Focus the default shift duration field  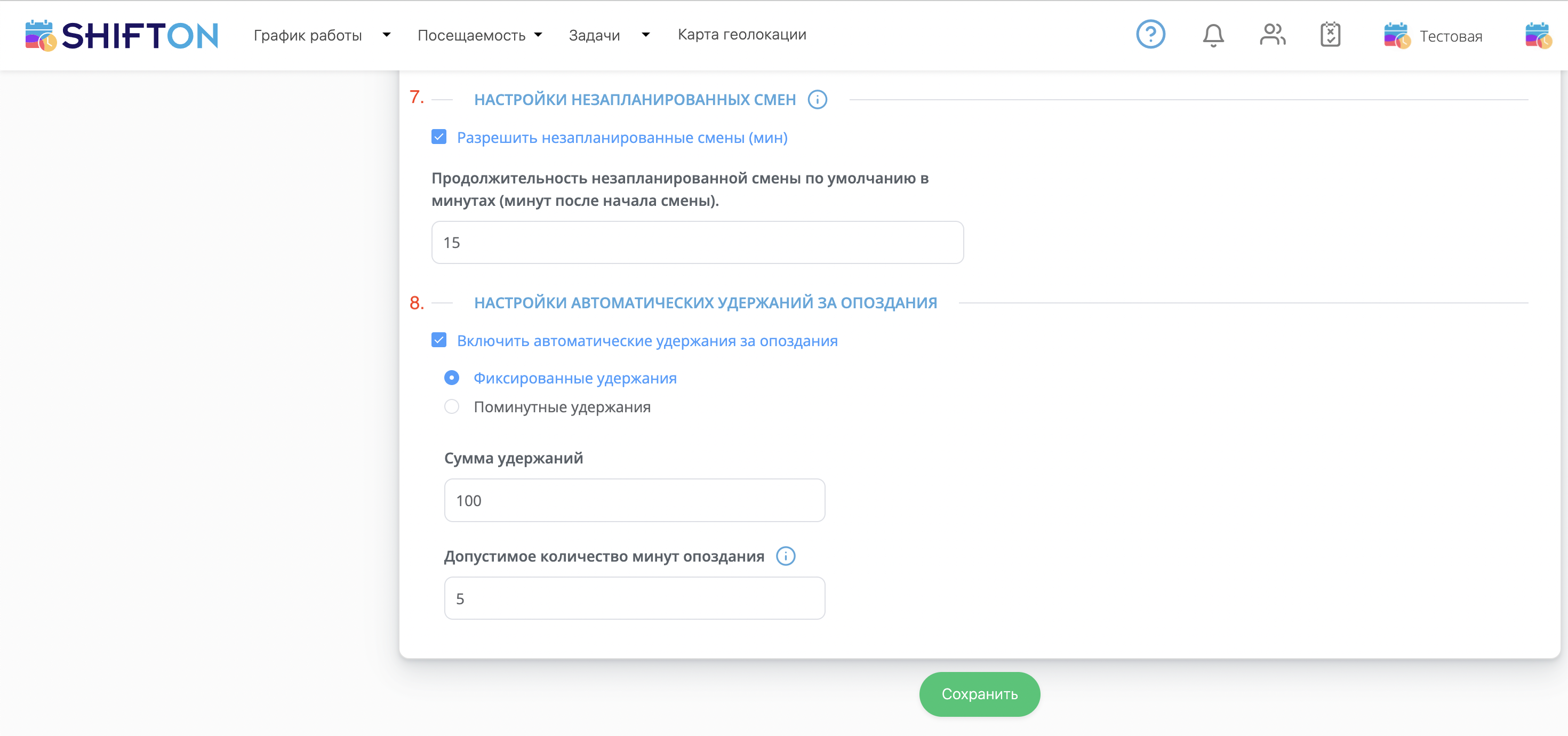pyautogui.click(x=698, y=242)
